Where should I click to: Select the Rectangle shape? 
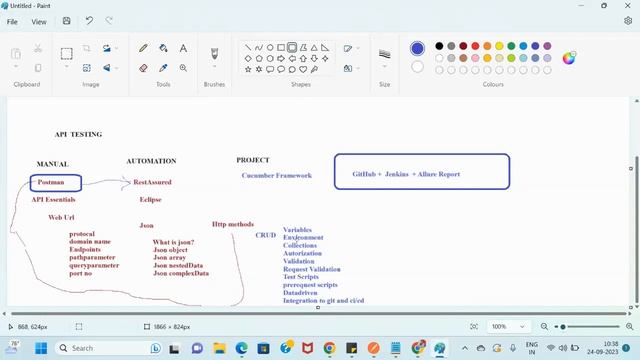pos(281,48)
